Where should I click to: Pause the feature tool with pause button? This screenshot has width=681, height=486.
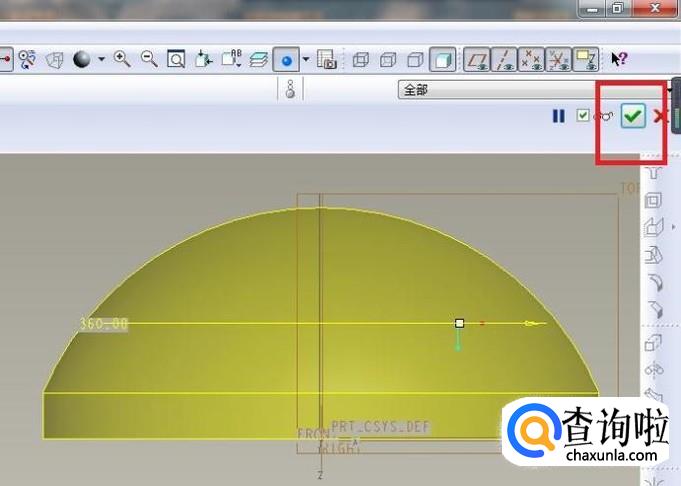(x=559, y=116)
